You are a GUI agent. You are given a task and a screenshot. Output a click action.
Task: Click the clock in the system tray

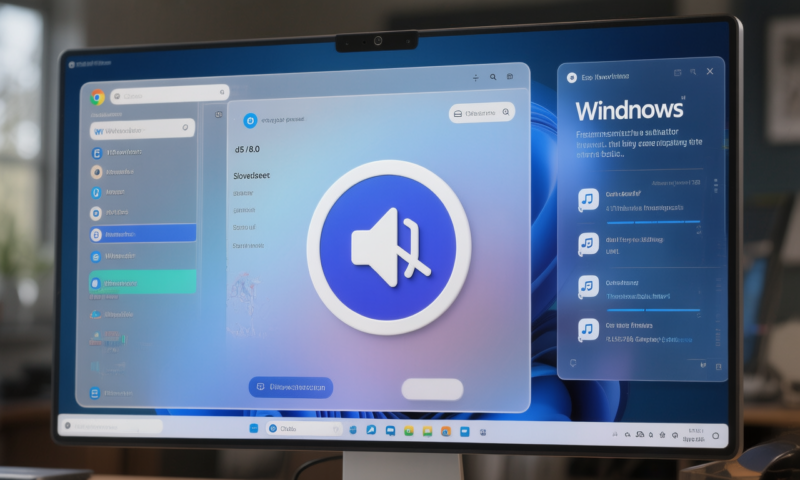694,435
